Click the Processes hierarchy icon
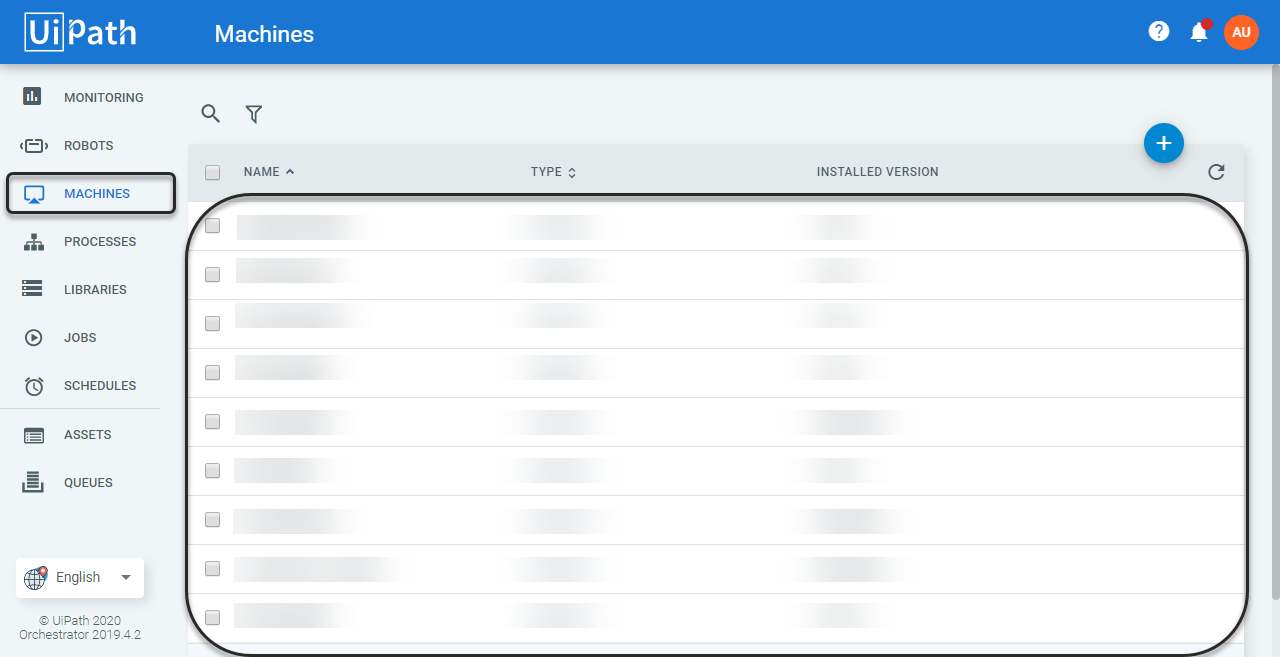The height and width of the screenshot is (657, 1280). [x=33, y=242]
